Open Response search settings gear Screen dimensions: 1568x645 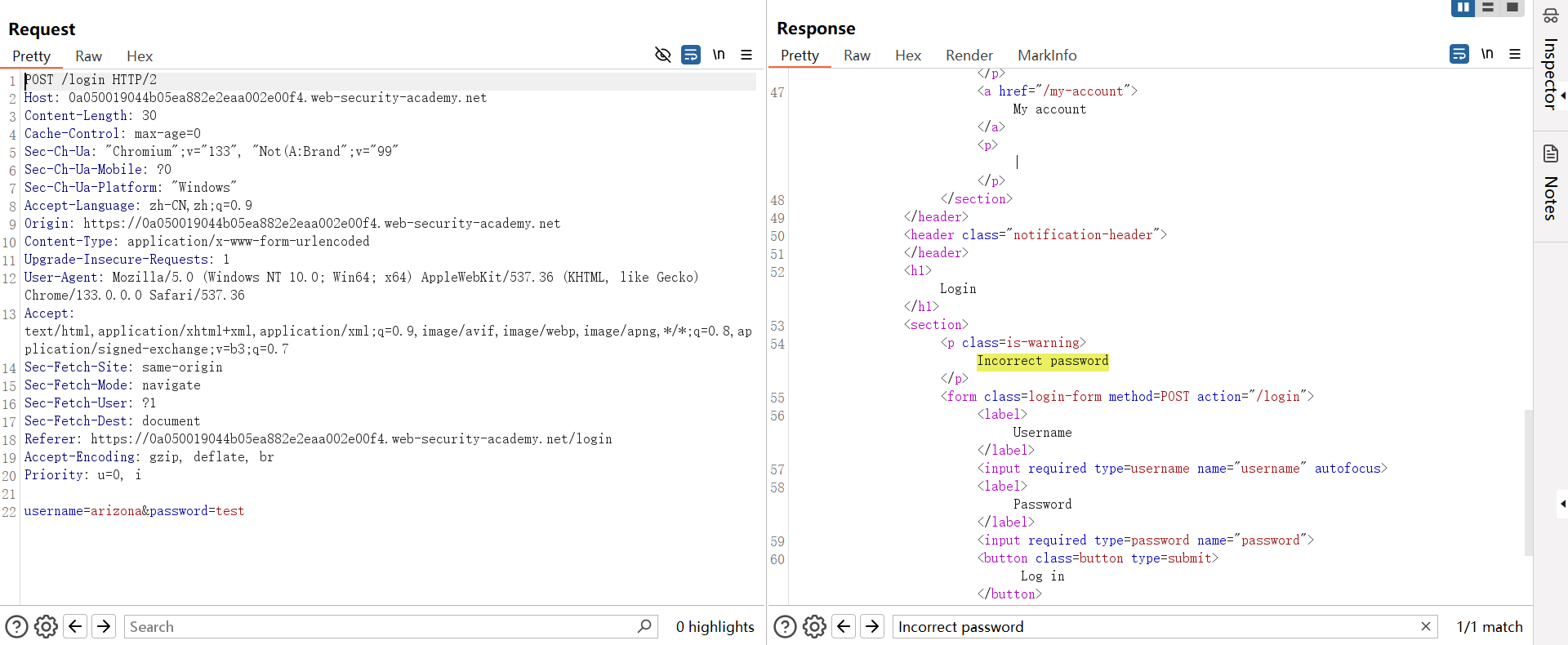click(814, 626)
